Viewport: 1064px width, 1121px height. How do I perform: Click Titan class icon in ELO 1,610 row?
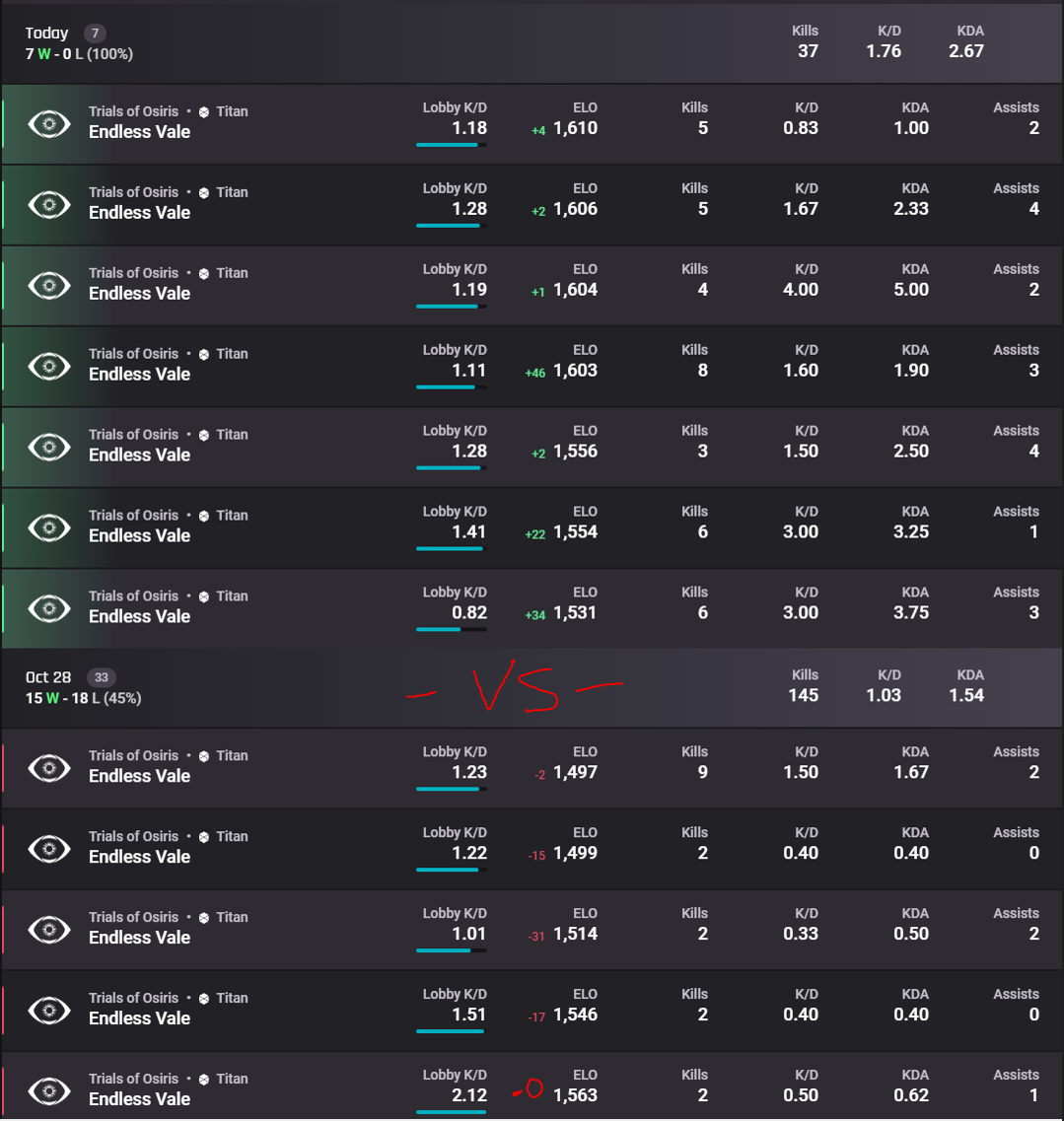pyautogui.click(x=204, y=112)
